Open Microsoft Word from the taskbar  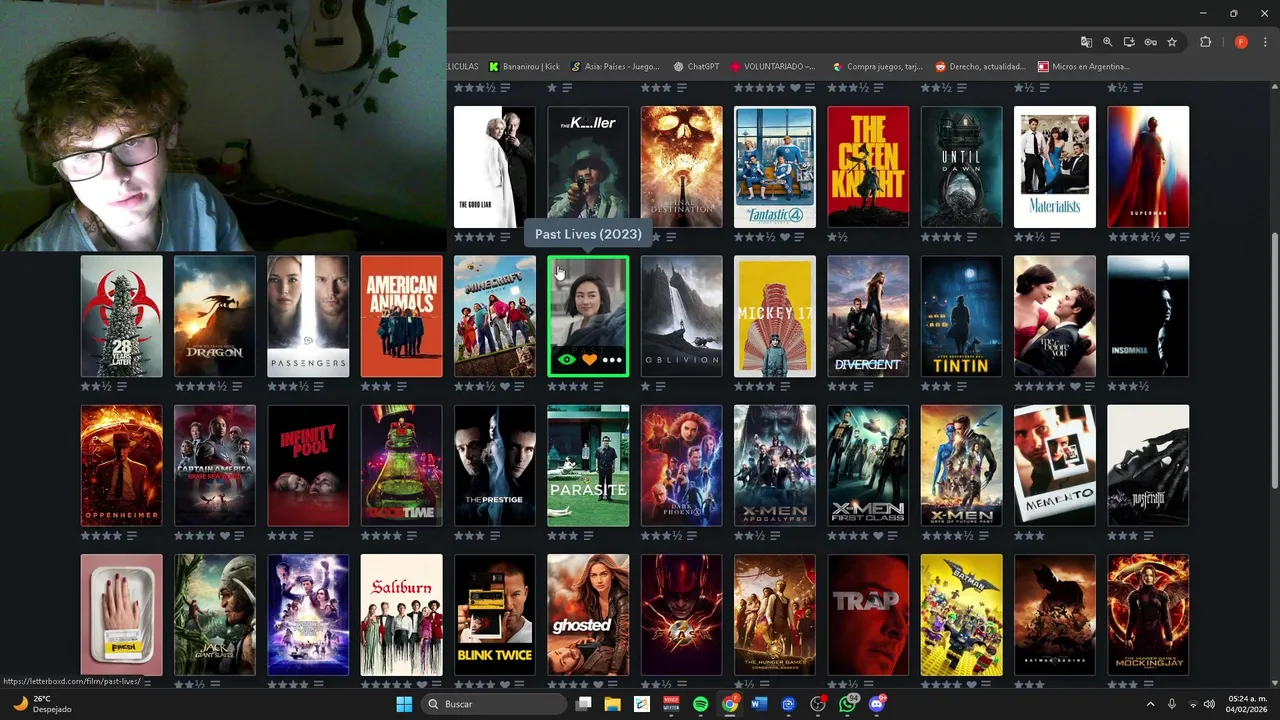tap(758, 704)
